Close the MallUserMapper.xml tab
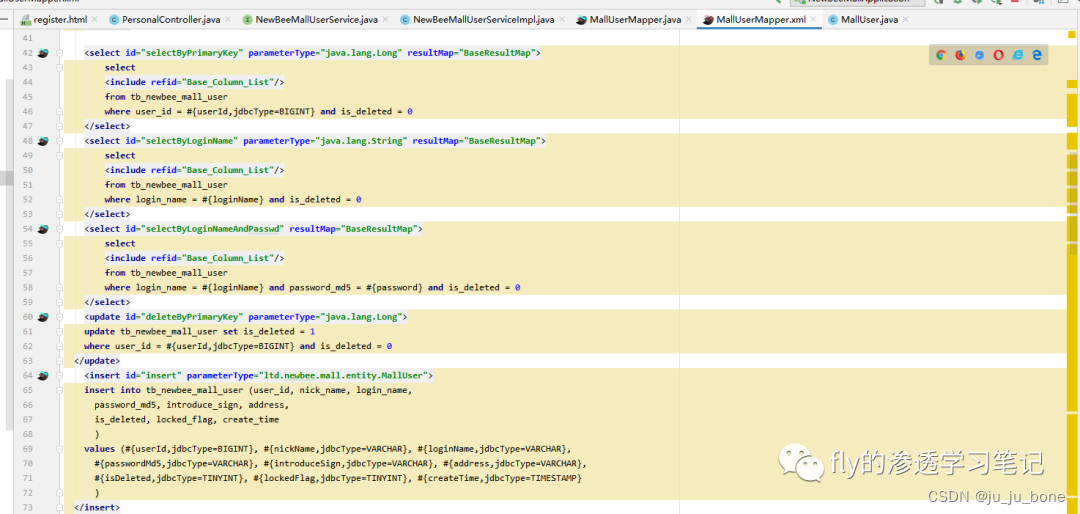Viewport: 1080px width, 514px height. coord(813,20)
